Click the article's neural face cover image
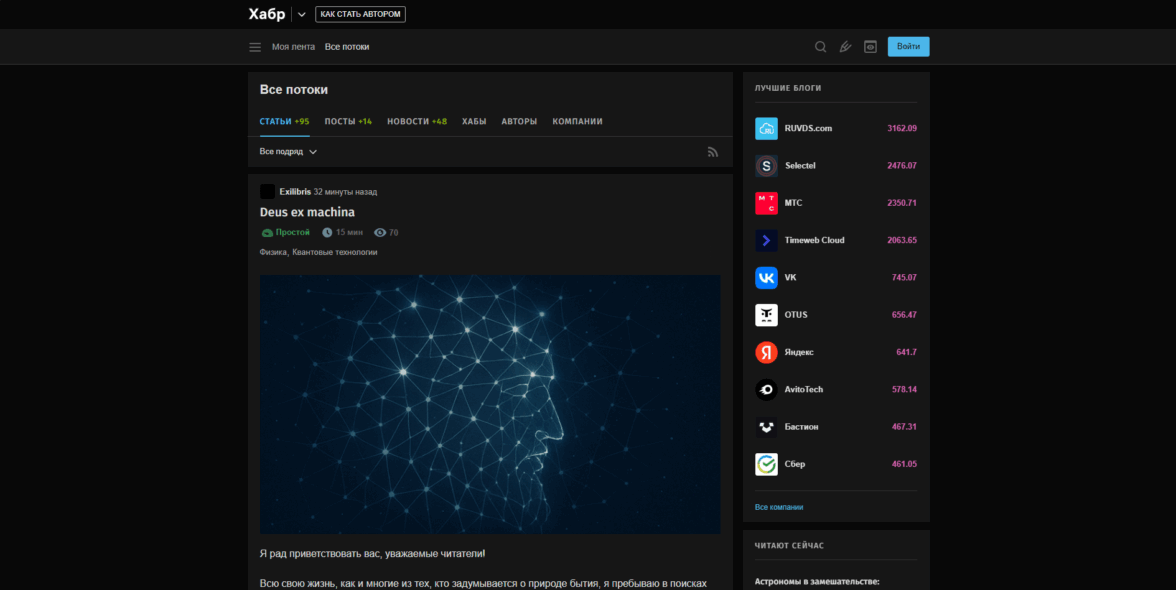This screenshot has width=1176, height=590. (490, 404)
